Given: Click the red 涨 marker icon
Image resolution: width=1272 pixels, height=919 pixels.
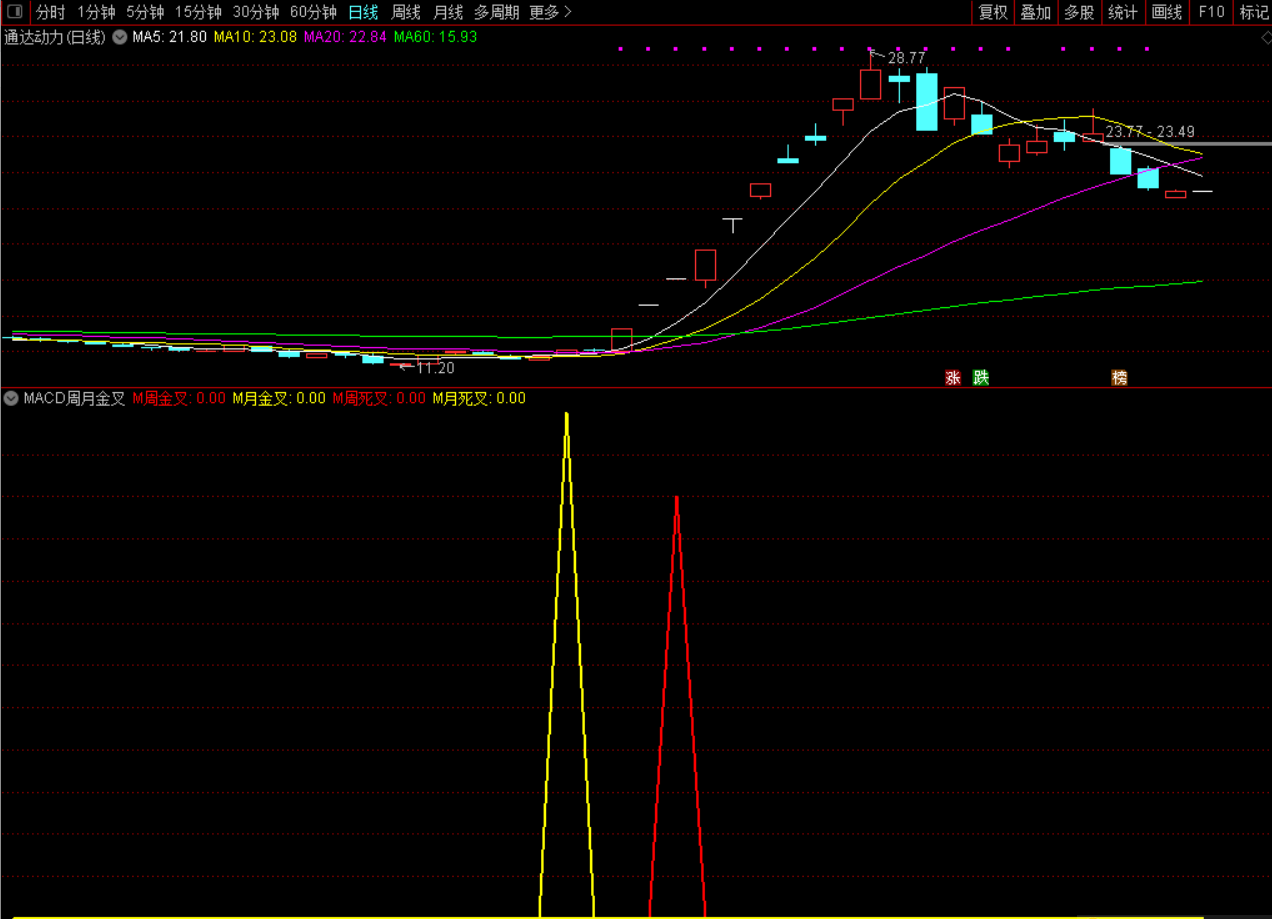Looking at the screenshot, I should pos(953,378).
